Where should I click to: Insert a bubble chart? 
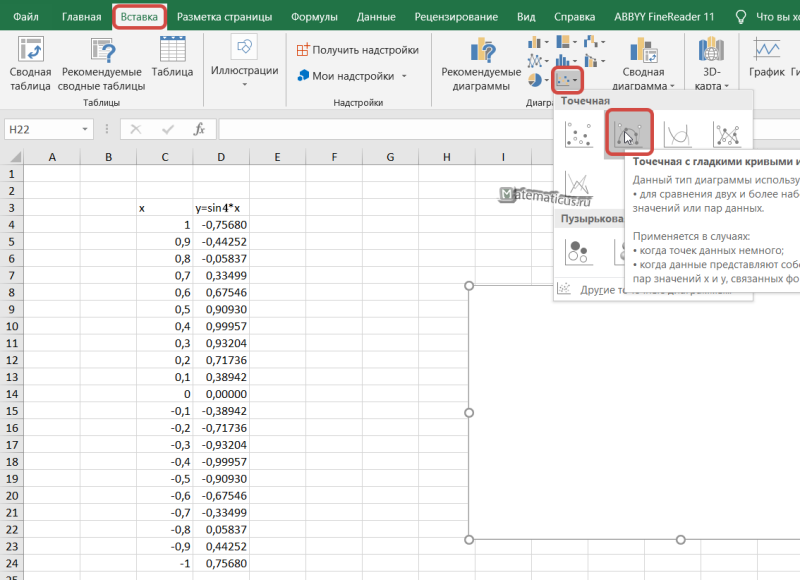click(579, 251)
